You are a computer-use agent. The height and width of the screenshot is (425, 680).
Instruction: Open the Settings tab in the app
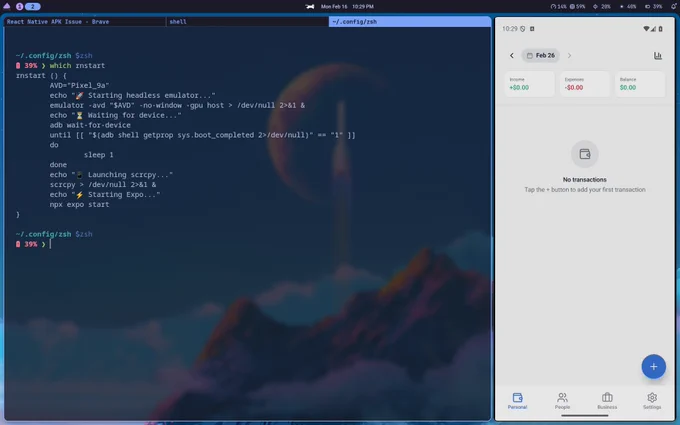652,401
